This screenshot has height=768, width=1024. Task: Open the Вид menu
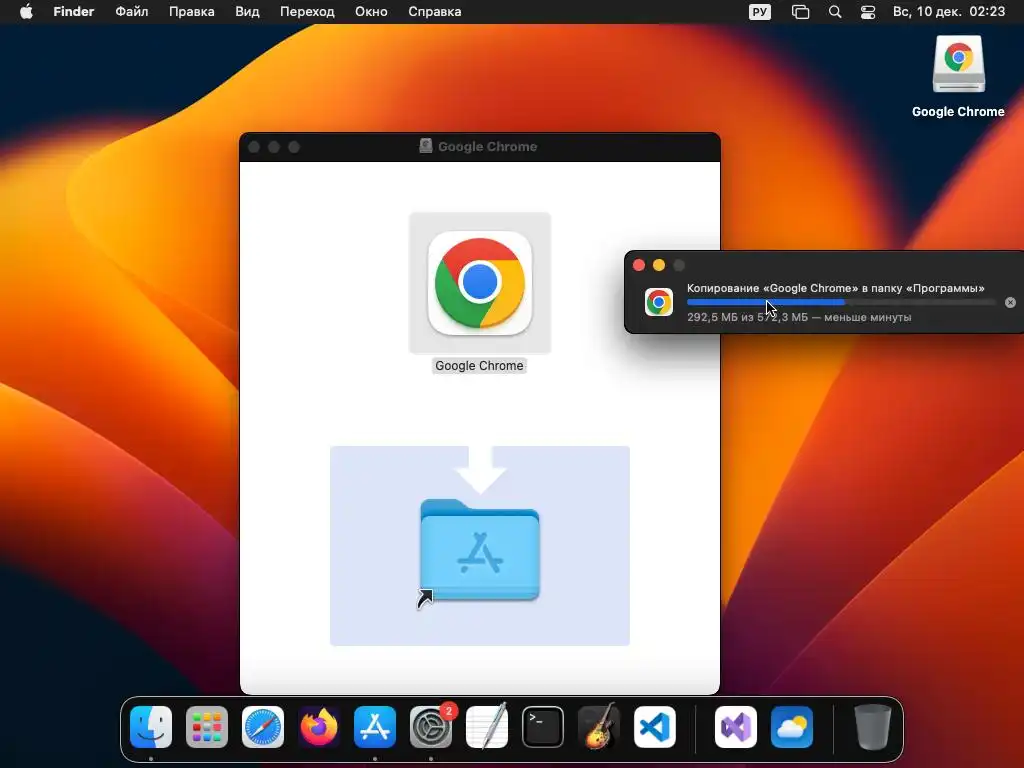coord(247,12)
